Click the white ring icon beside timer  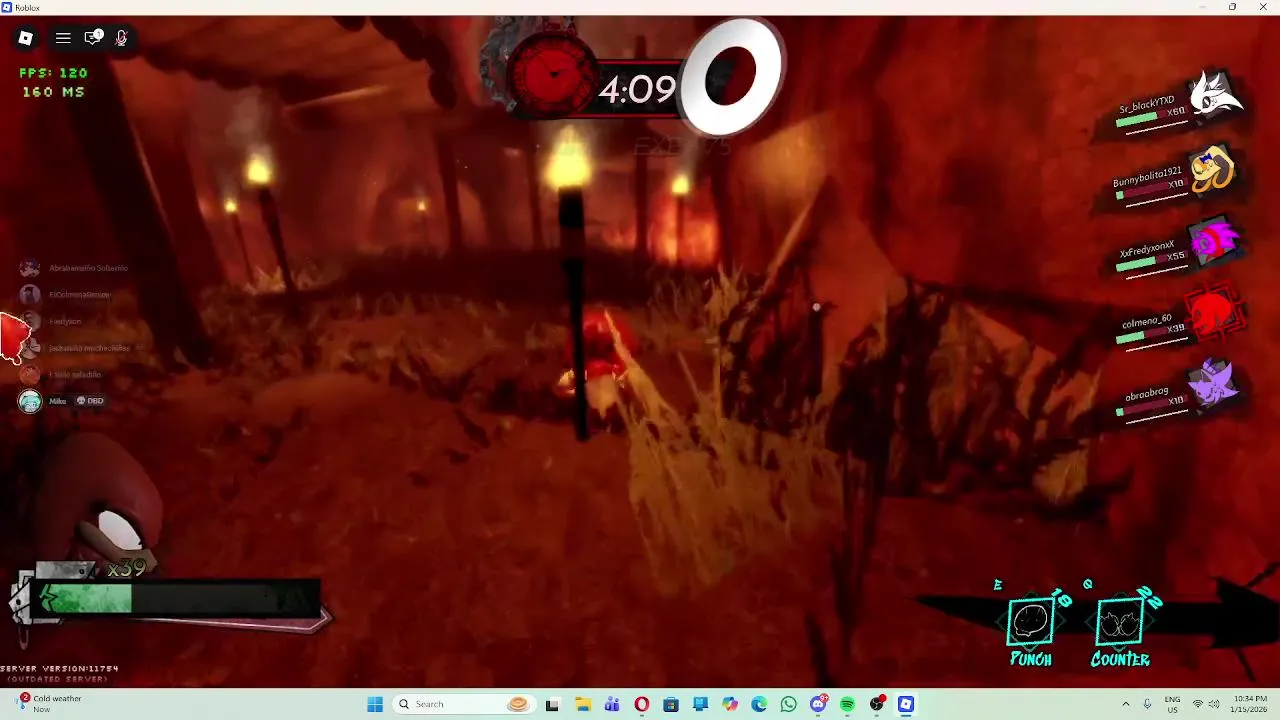pyautogui.click(x=734, y=78)
